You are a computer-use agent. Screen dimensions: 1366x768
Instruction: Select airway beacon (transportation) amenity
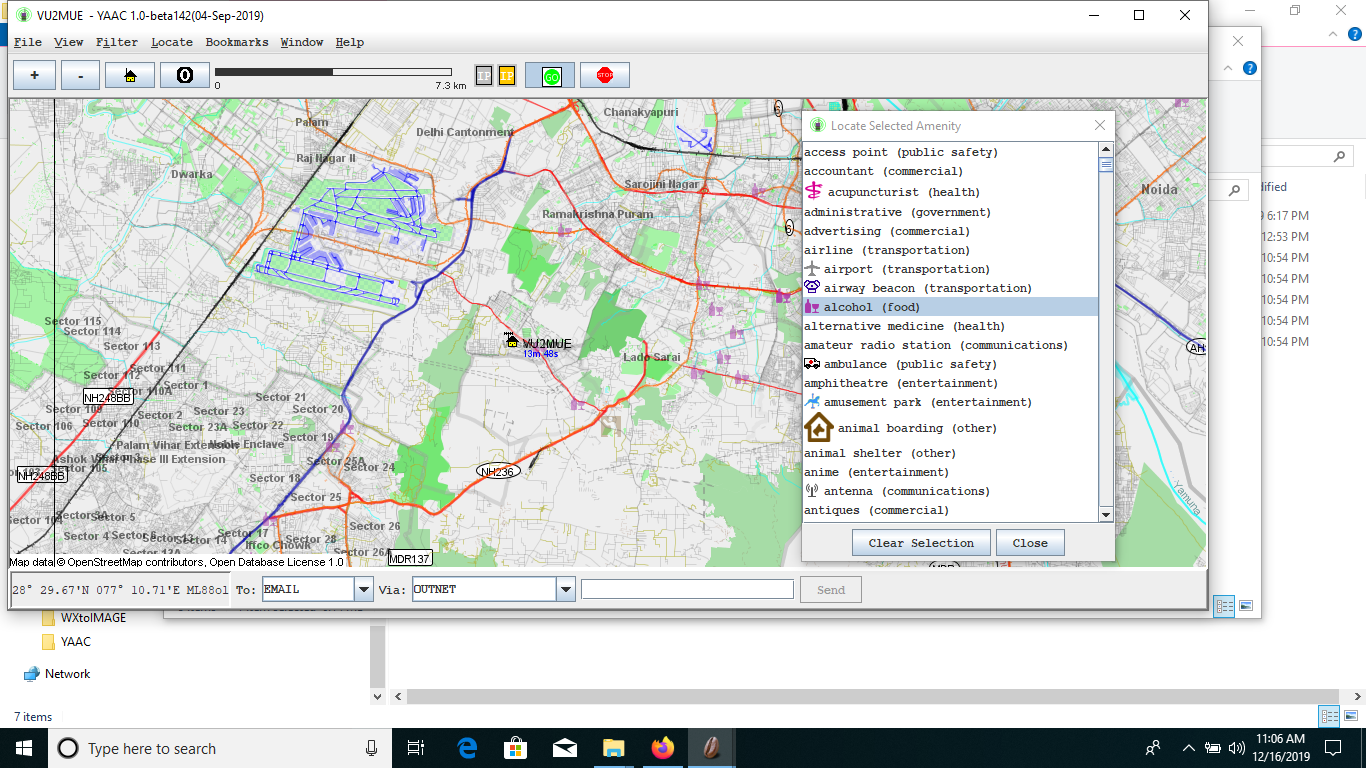click(x=950, y=288)
